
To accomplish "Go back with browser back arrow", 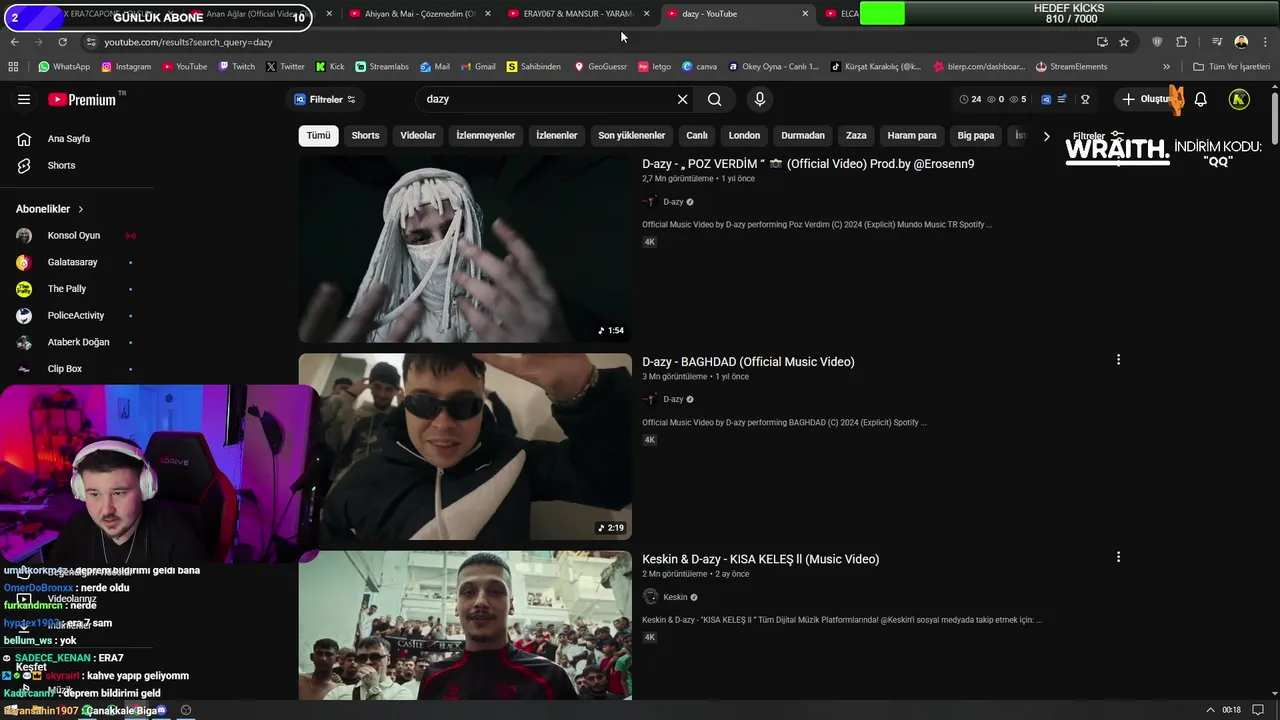I will (x=14, y=42).
